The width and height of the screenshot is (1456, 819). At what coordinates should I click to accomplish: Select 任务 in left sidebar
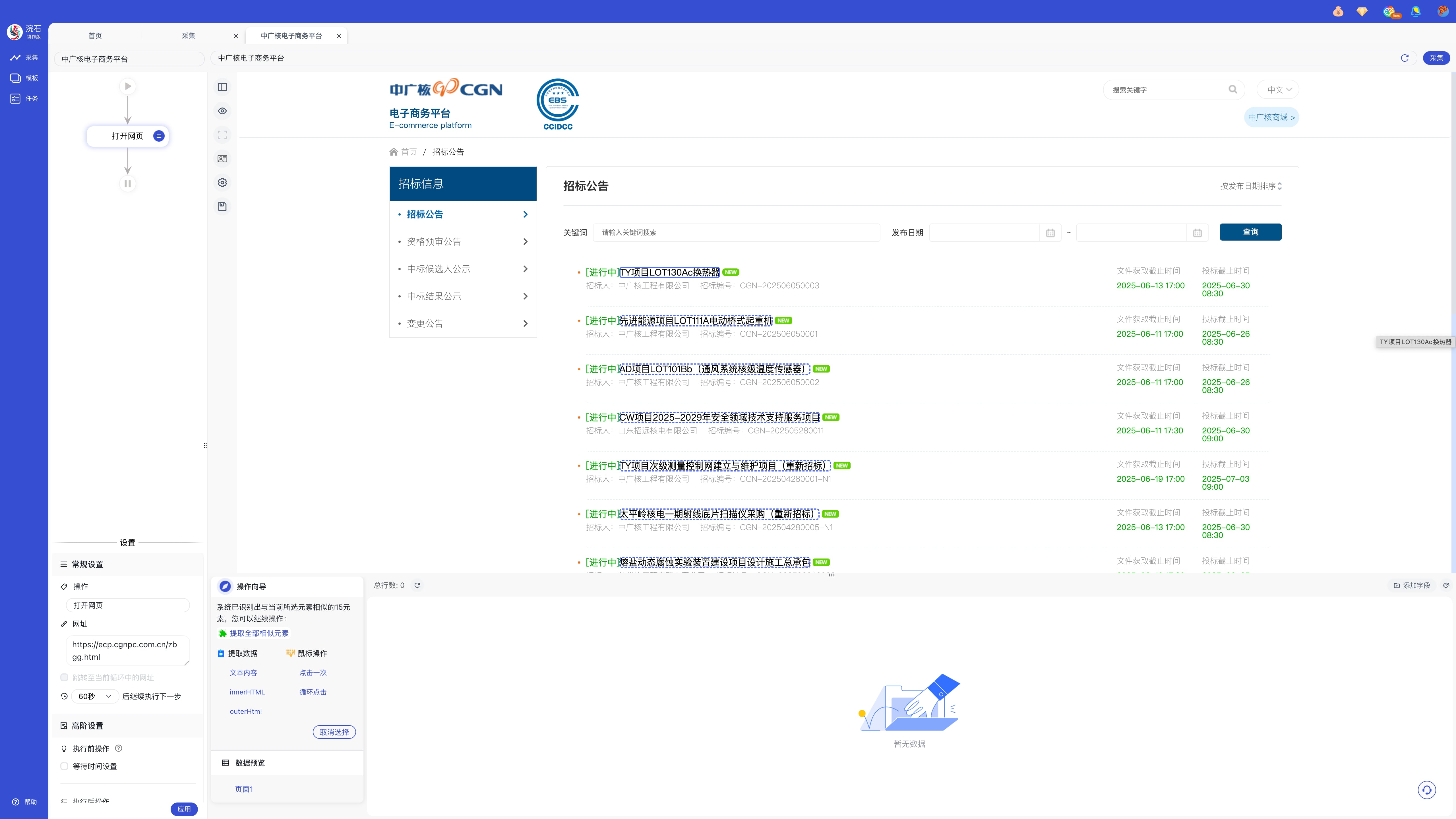(x=24, y=98)
